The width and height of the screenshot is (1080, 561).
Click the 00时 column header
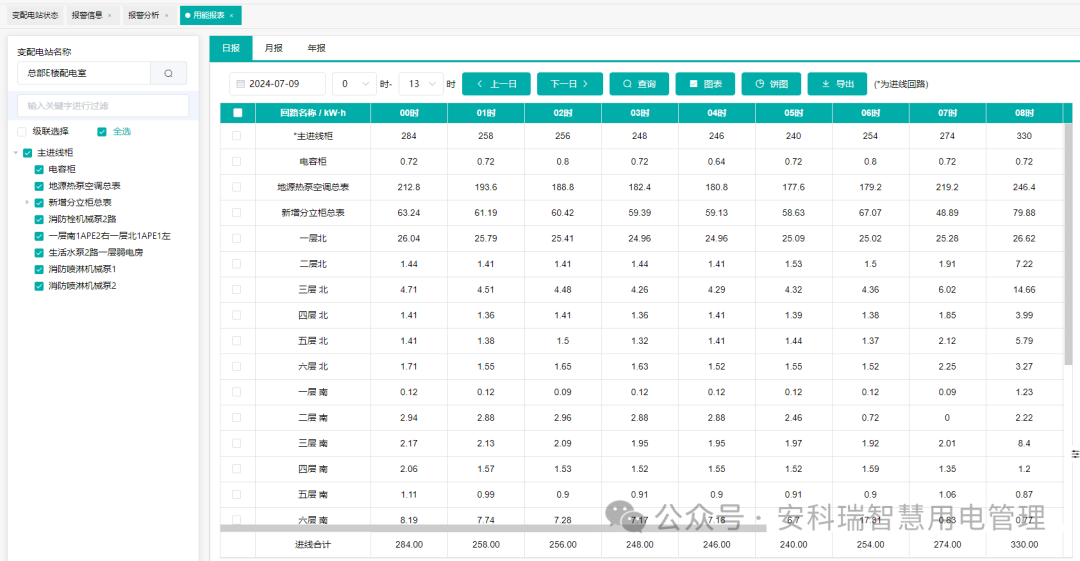point(409,113)
